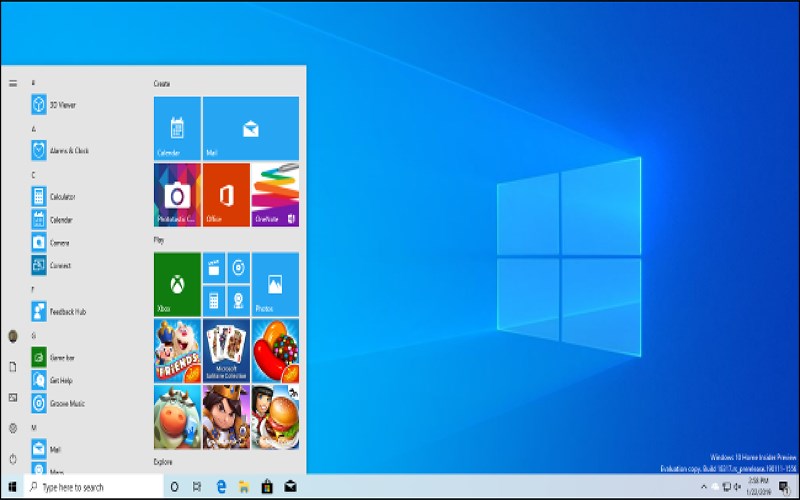800x500 pixels.
Task: Open the Calendar tile in Create group
Action: click(177, 129)
